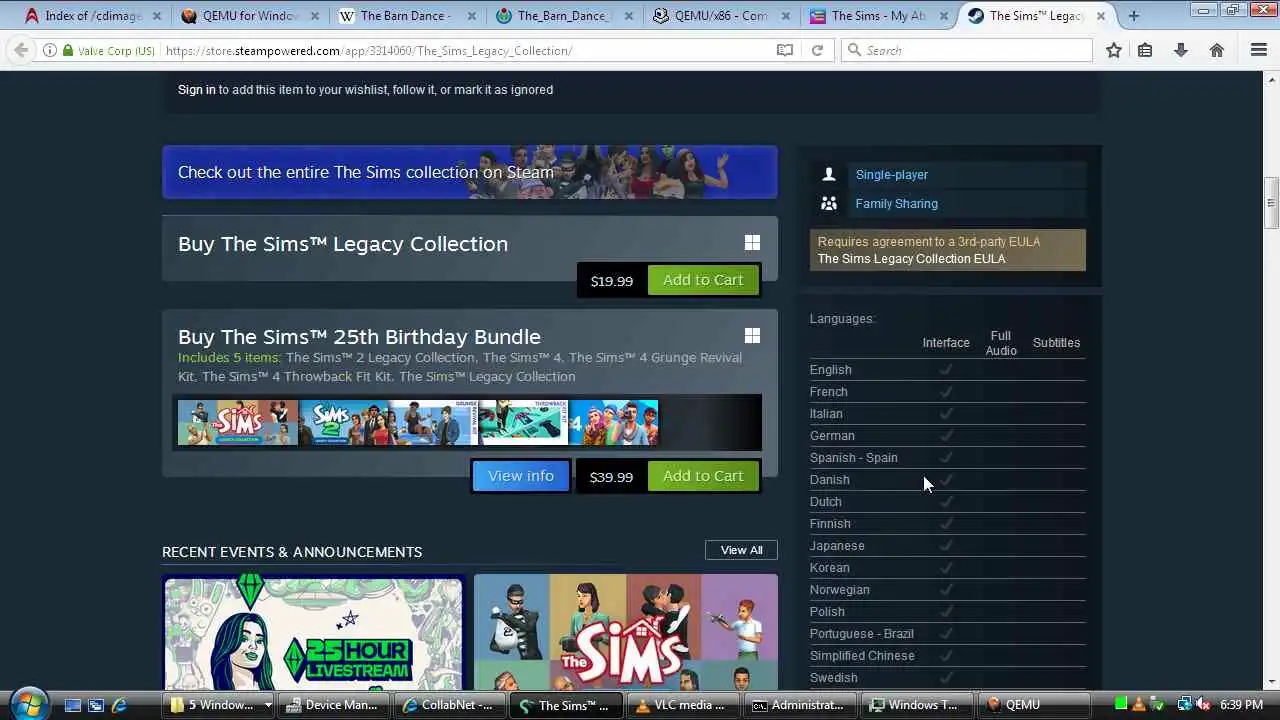1280x720 pixels.
Task: Open The Sims announcement card image
Action: (626, 632)
